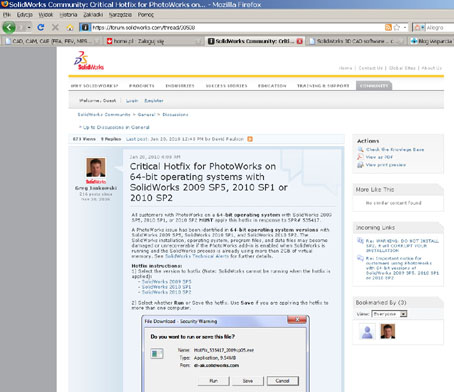This screenshot has width=454, height=392.
Task: Open the Products navigation item
Action: pyautogui.click(x=142, y=86)
